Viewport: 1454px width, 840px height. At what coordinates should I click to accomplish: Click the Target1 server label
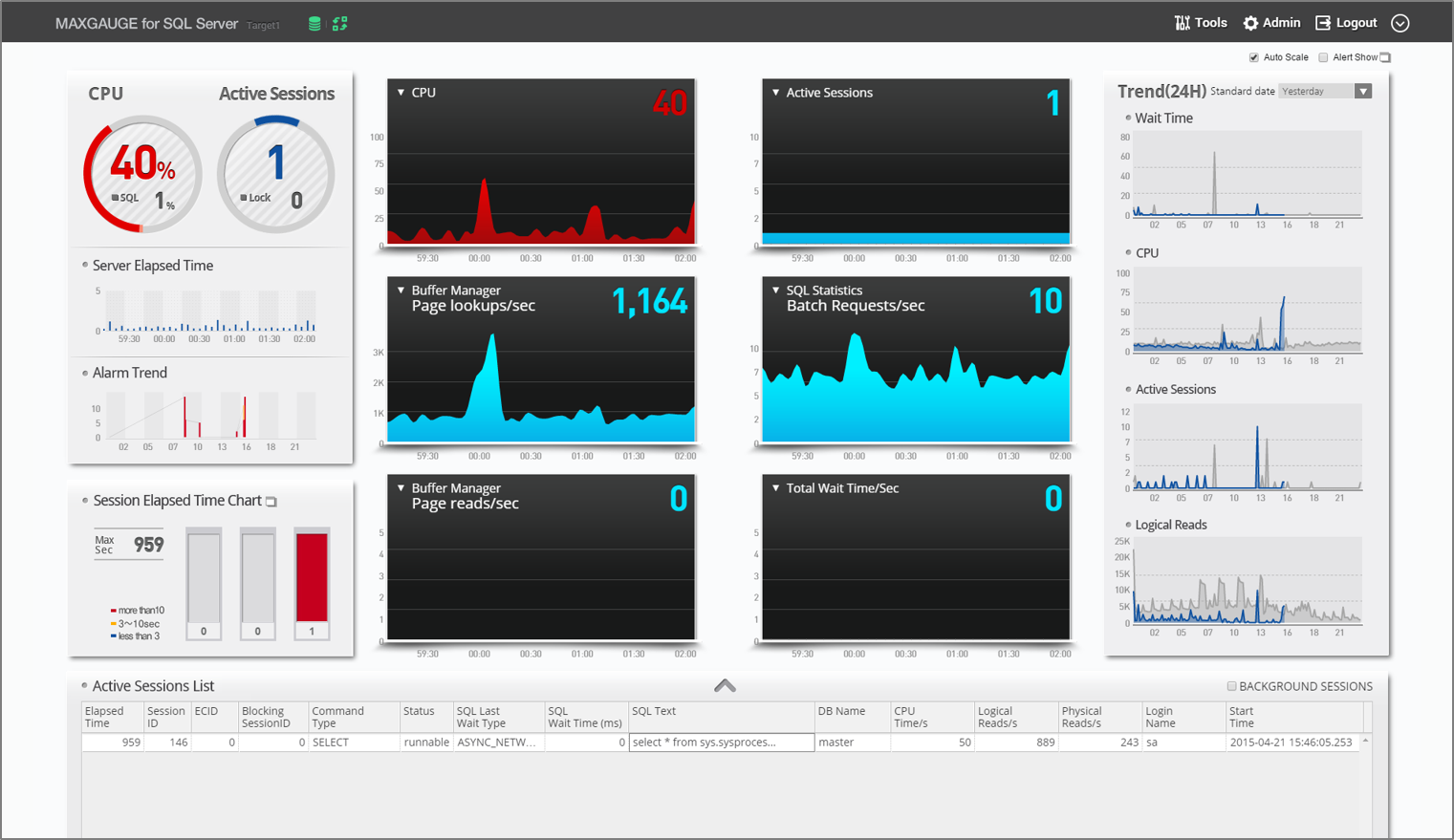click(x=263, y=26)
